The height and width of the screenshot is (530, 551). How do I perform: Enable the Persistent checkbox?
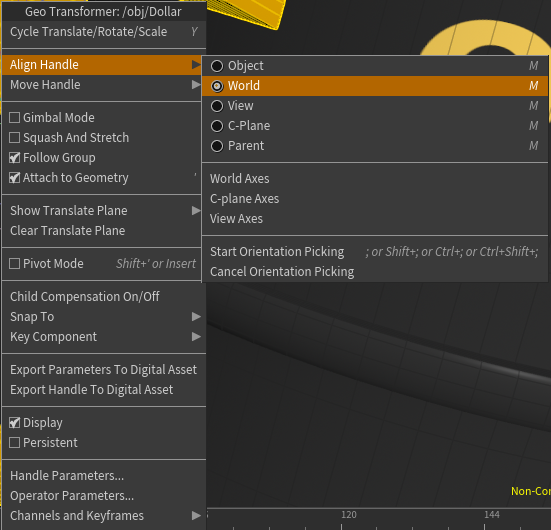(14, 442)
